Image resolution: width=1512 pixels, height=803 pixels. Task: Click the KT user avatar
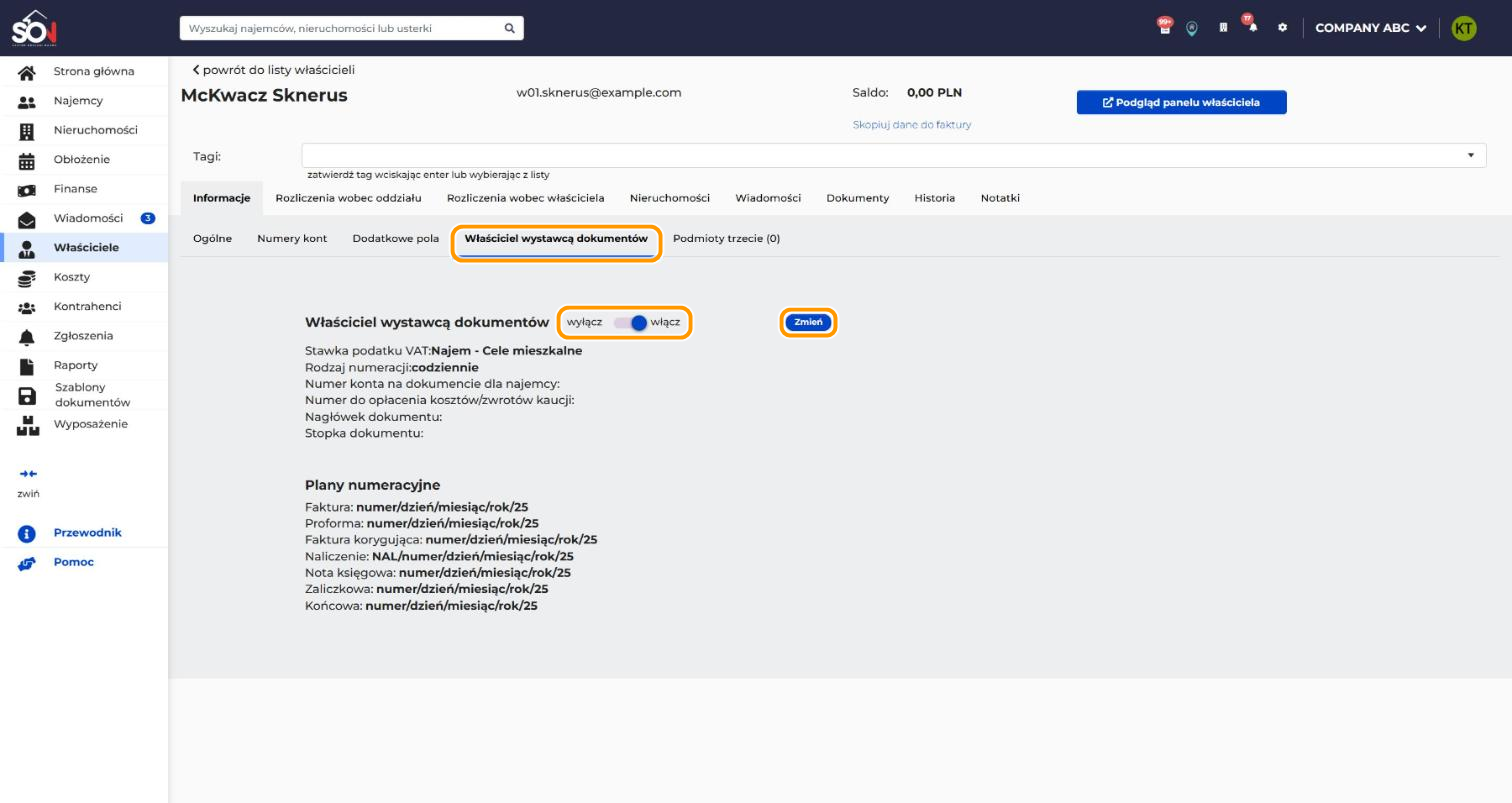[1463, 28]
